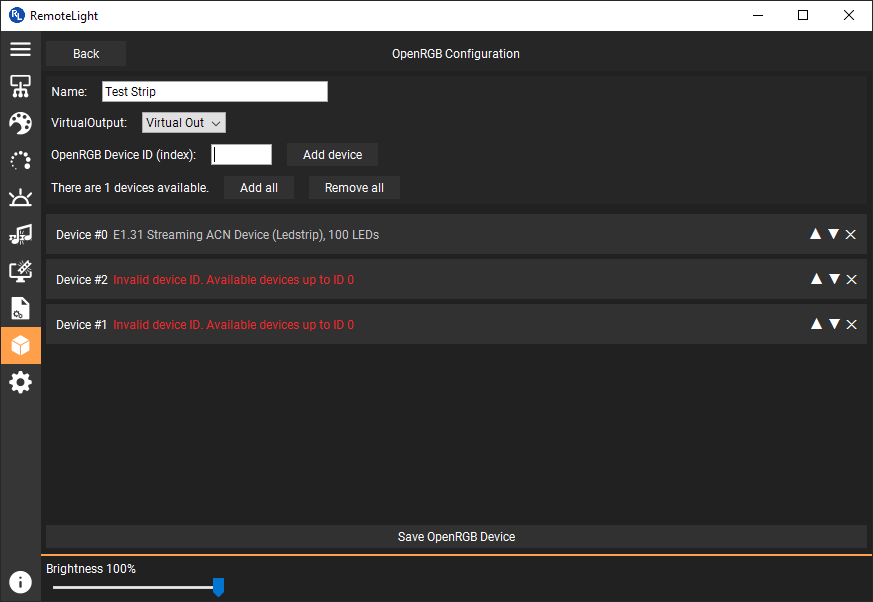Screen dimensions: 873x602
Task: Open the Outputs network icon in sidebar
Action: coord(21,86)
